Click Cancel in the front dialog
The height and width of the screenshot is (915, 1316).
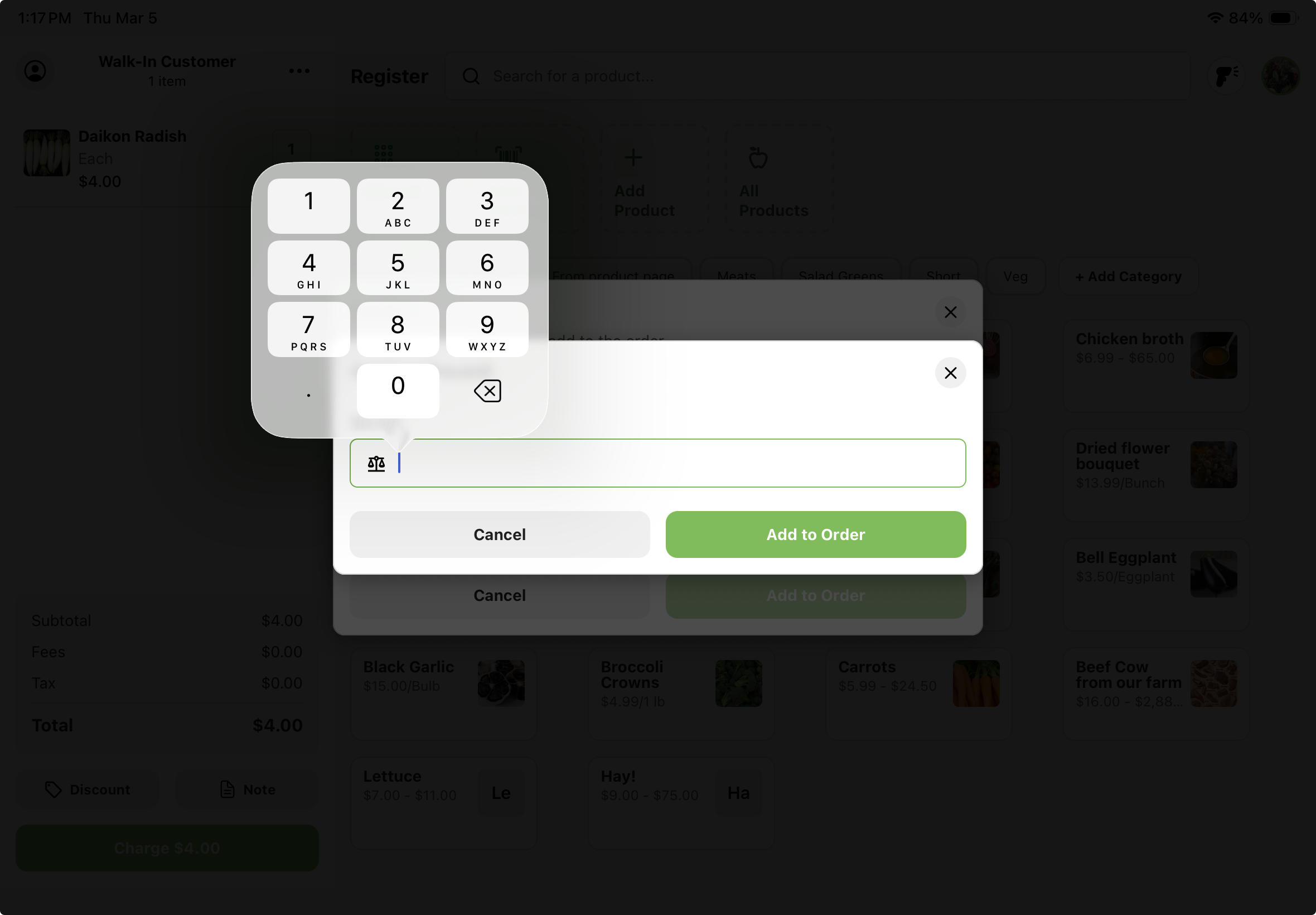[500, 534]
